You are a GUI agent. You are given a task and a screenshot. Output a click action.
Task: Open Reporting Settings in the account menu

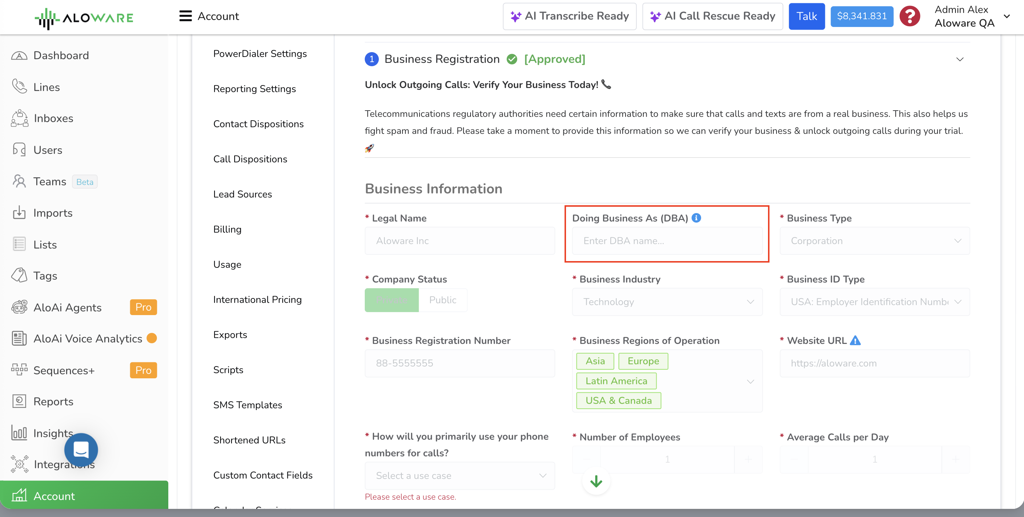(255, 89)
